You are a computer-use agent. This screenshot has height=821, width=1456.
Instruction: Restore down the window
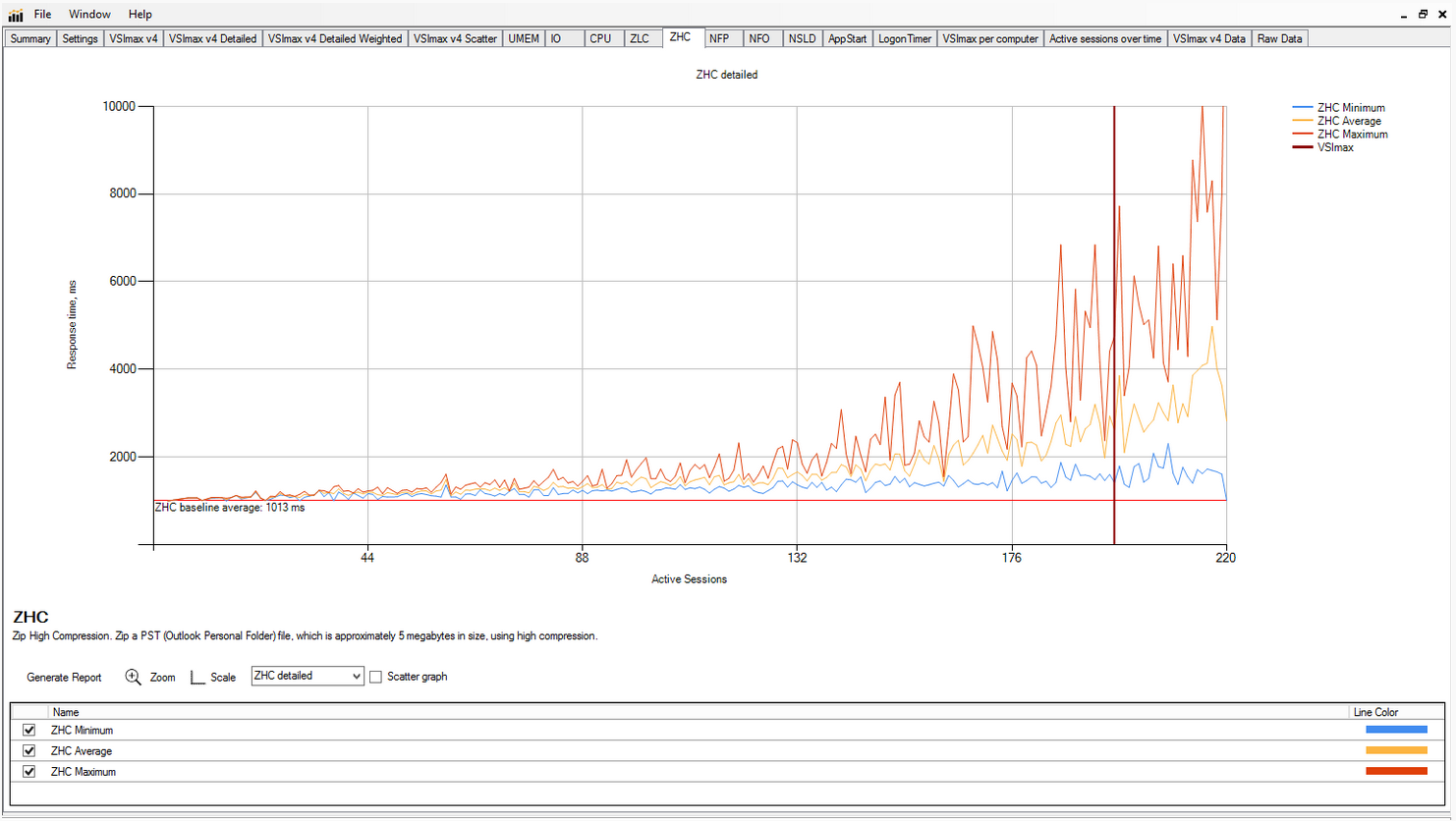[1422, 15]
